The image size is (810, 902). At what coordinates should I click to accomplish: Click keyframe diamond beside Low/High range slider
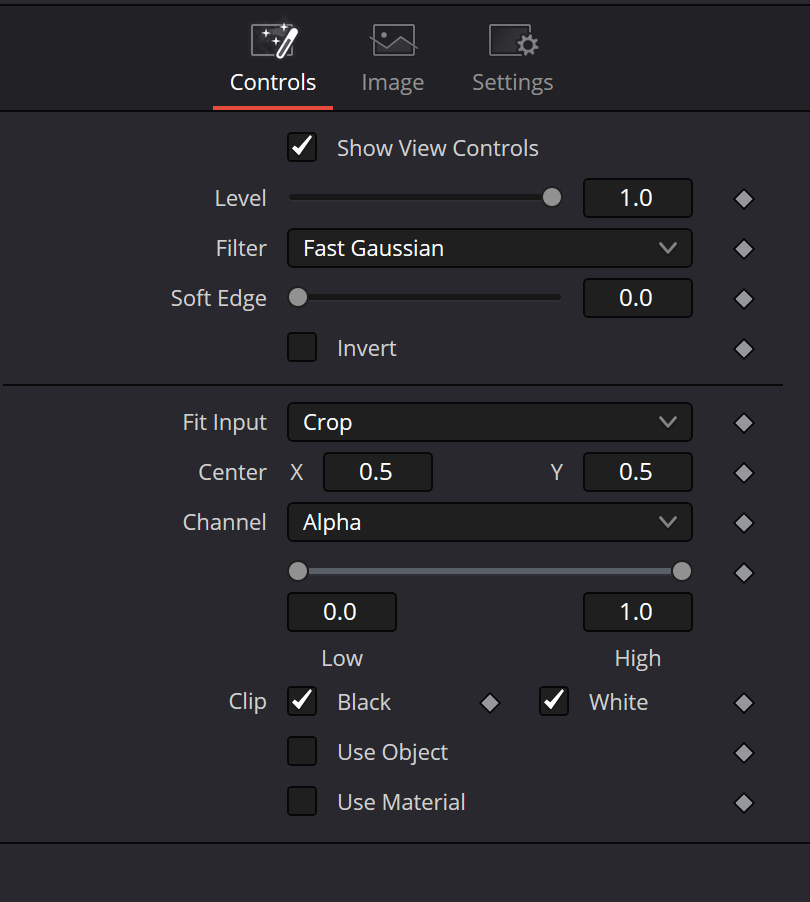tap(744, 572)
